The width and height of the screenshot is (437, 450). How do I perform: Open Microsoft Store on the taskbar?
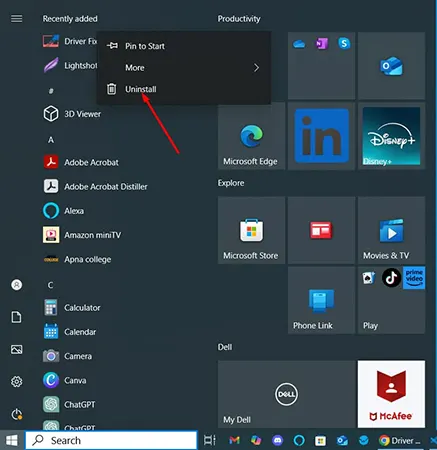click(x=320, y=441)
